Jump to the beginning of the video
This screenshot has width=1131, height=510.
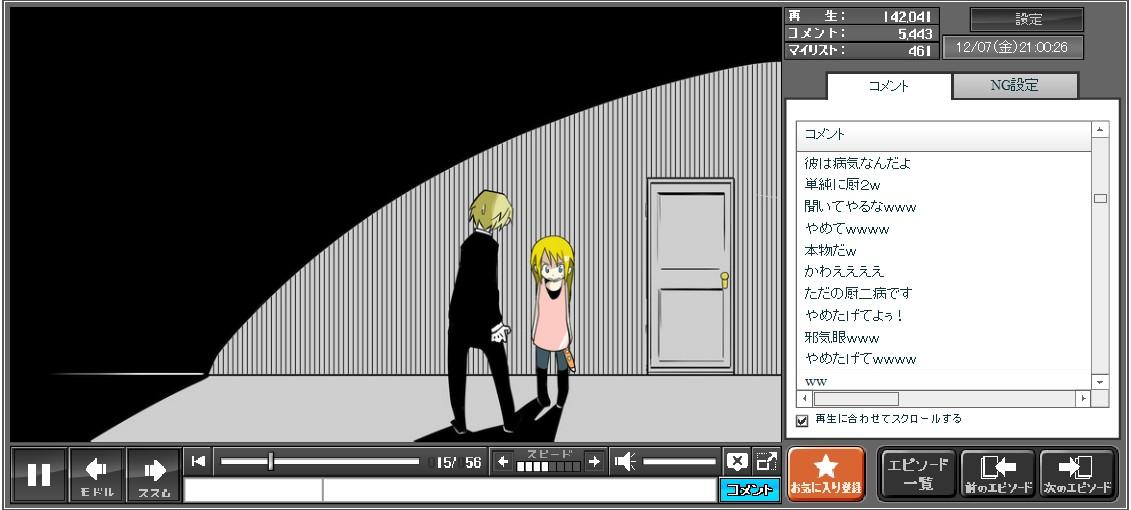click(x=198, y=461)
